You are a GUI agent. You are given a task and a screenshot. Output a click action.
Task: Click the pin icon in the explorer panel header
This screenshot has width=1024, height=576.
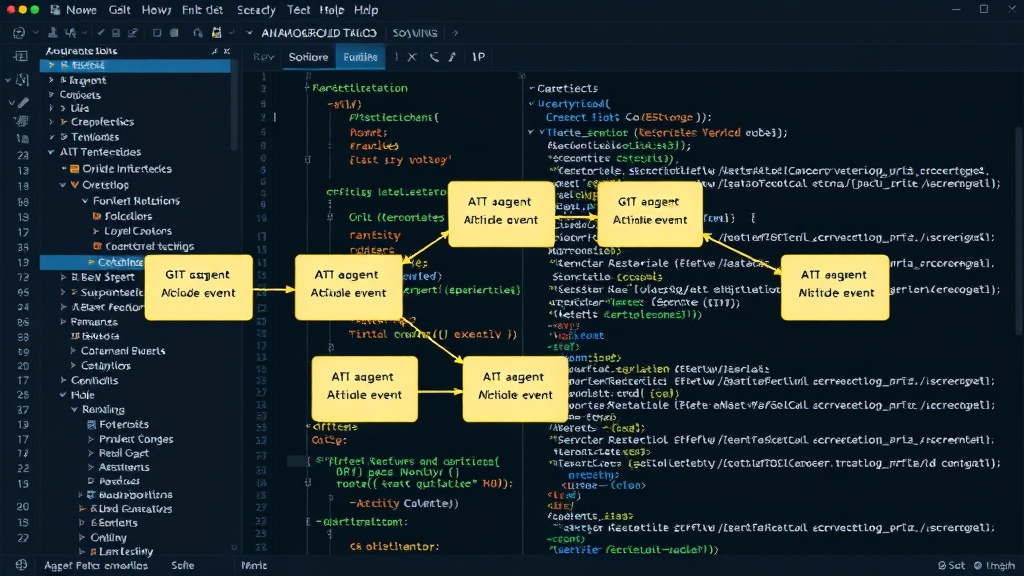214,51
